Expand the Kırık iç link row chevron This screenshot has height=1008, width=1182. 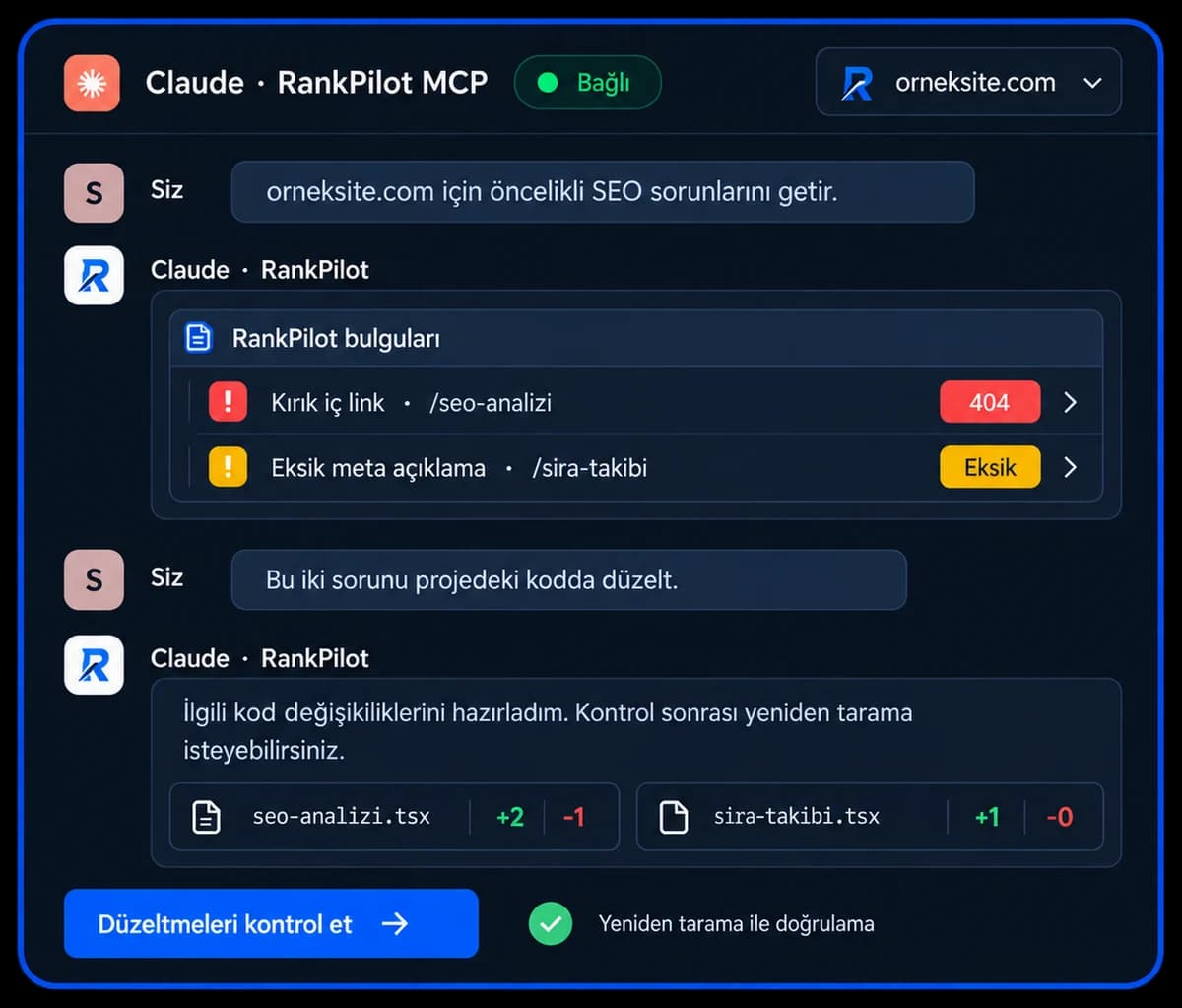[x=1071, y=402]
